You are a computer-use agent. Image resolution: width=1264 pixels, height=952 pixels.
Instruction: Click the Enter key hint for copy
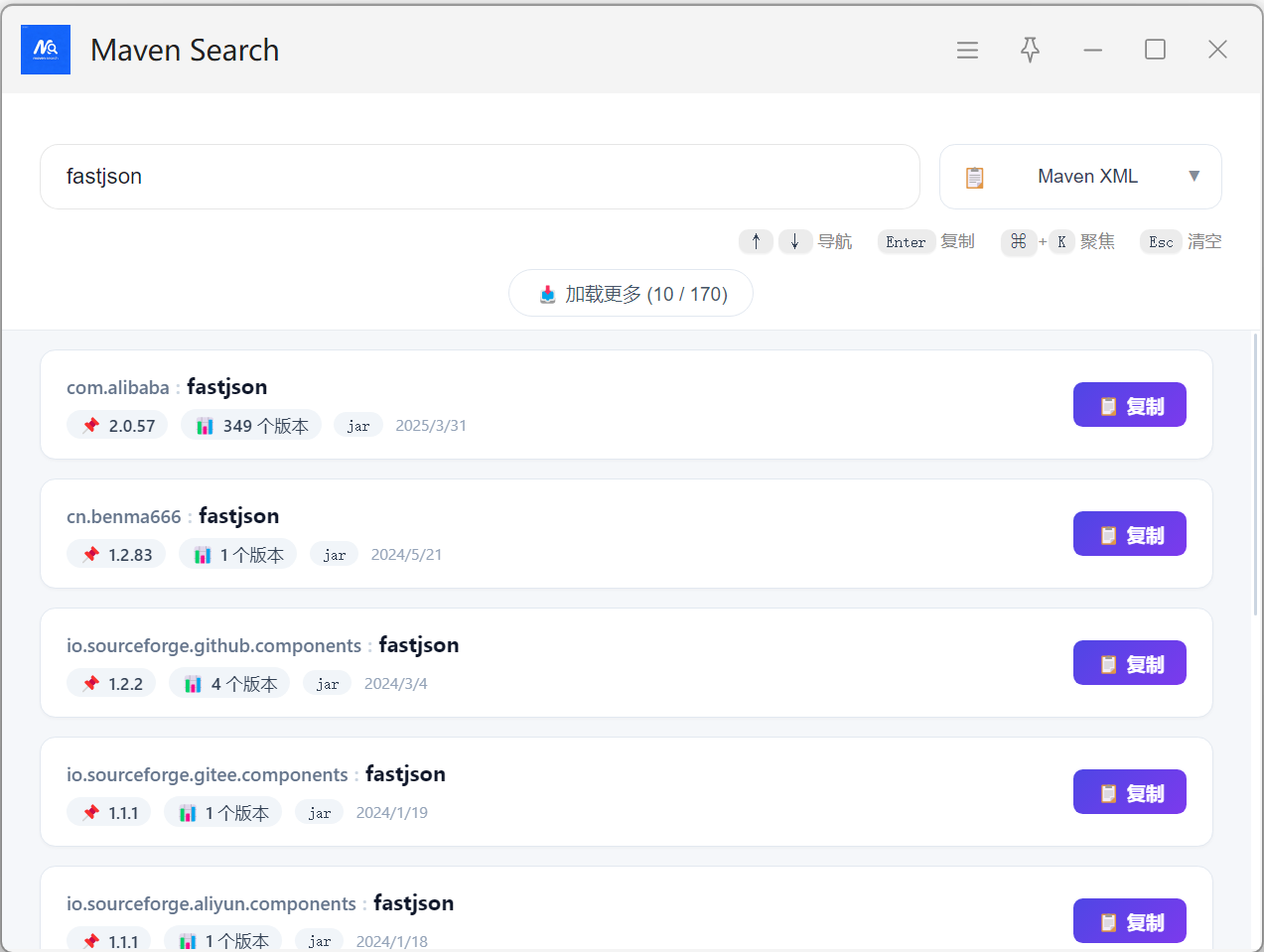click(x=906, y=241)
